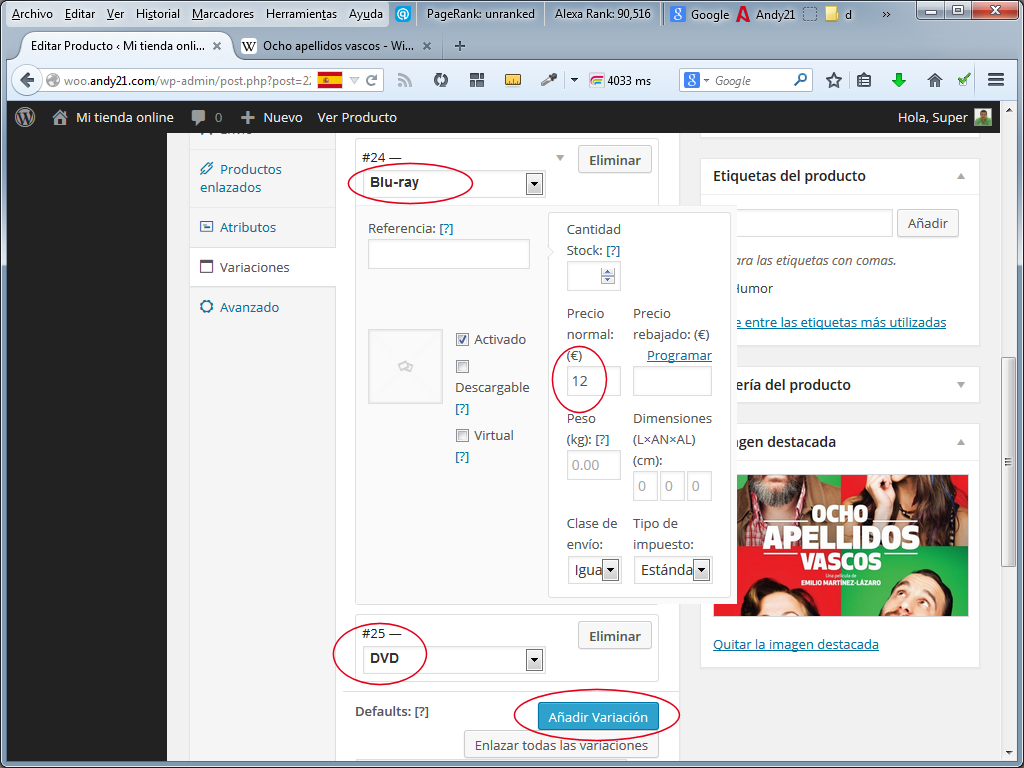Go to browser home page icon
Screen dimensions: 1024x768
coord(935,80)
